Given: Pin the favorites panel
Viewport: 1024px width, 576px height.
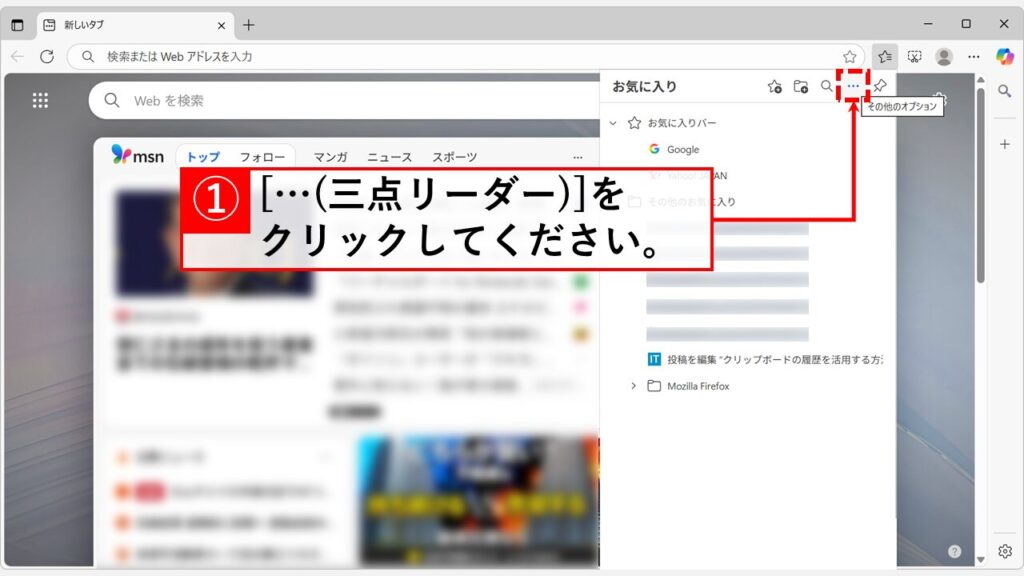Looking at the screenshot, I should click(x=880, y=86).
